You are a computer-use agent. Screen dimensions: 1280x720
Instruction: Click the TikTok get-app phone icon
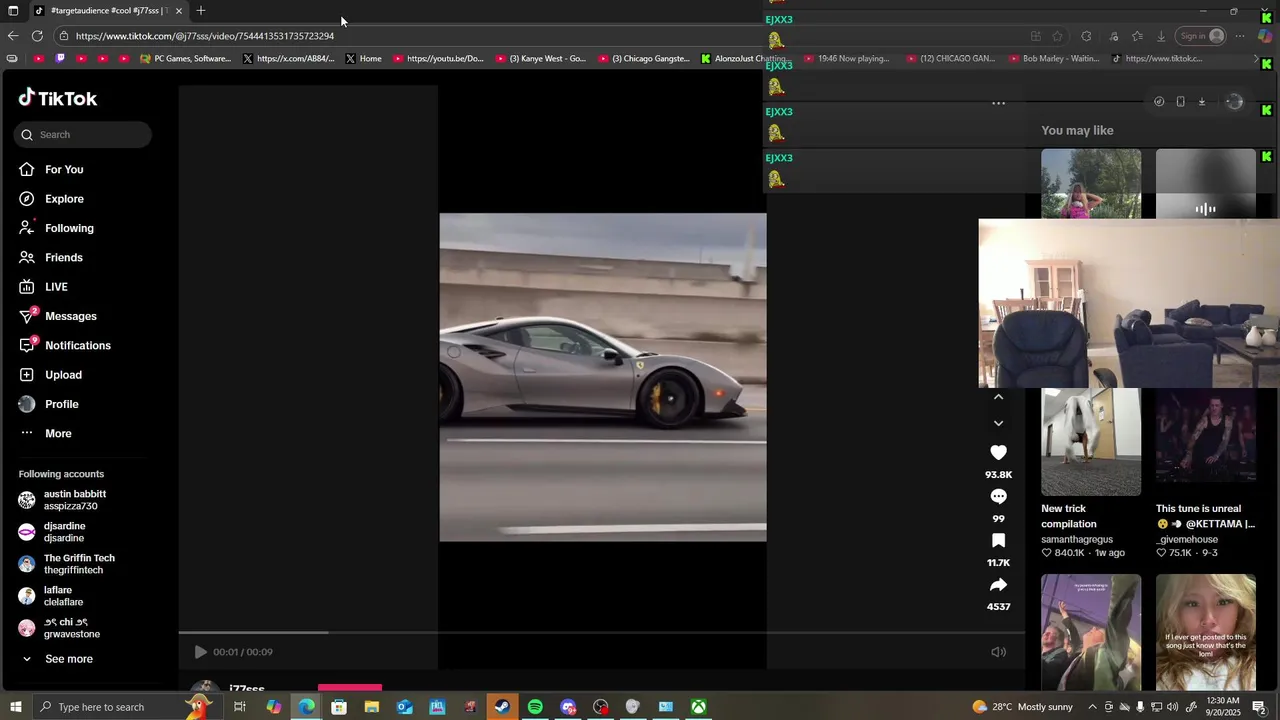pyautogui.click(x=1180, y=102)
